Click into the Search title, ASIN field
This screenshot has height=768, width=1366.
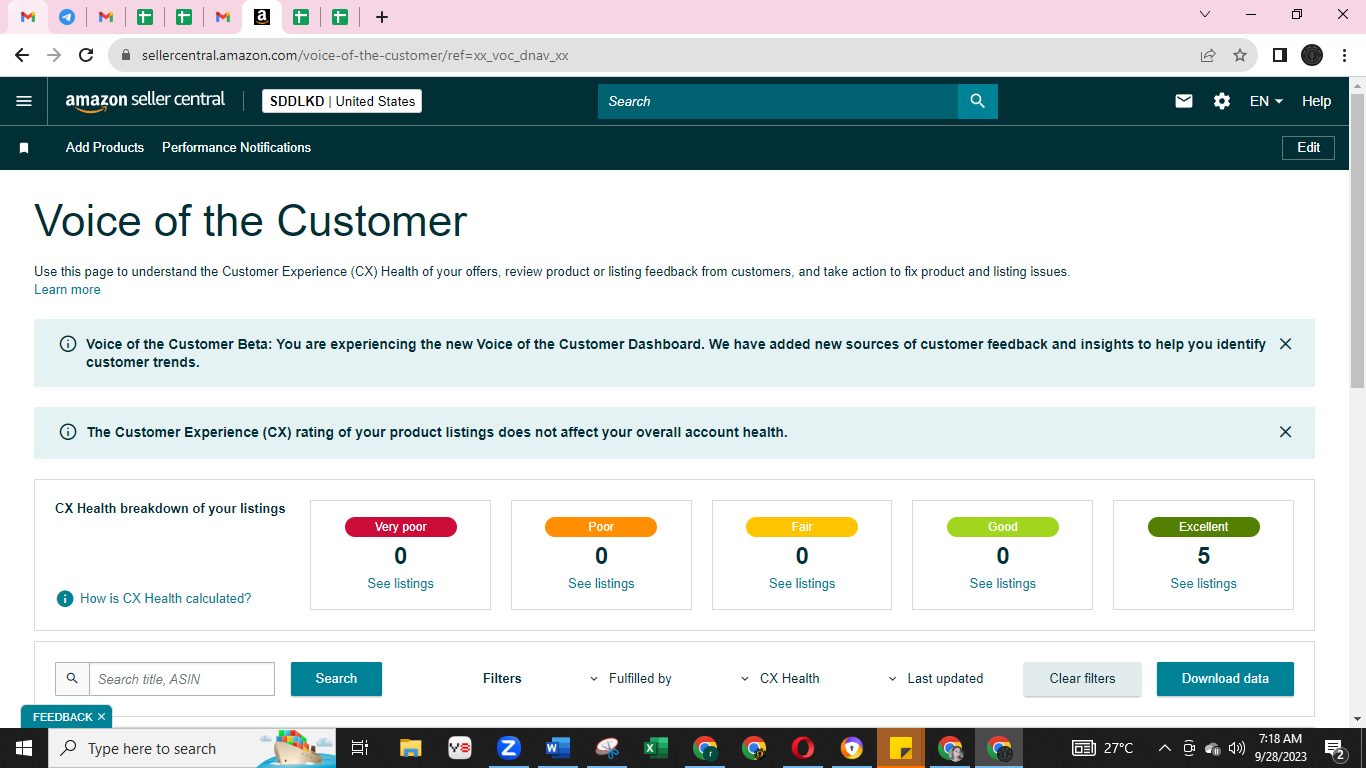pos(182,678)
